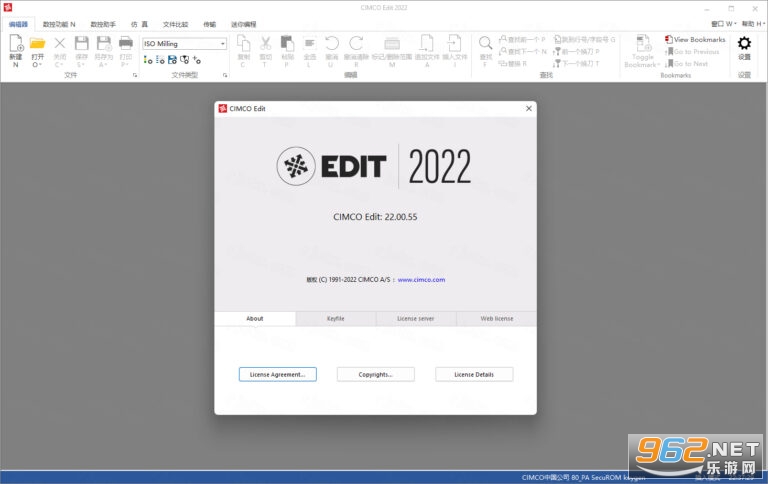Switch to the 迷你编程 ribbon tab
768x484 pixels.
tap(243, 24)
